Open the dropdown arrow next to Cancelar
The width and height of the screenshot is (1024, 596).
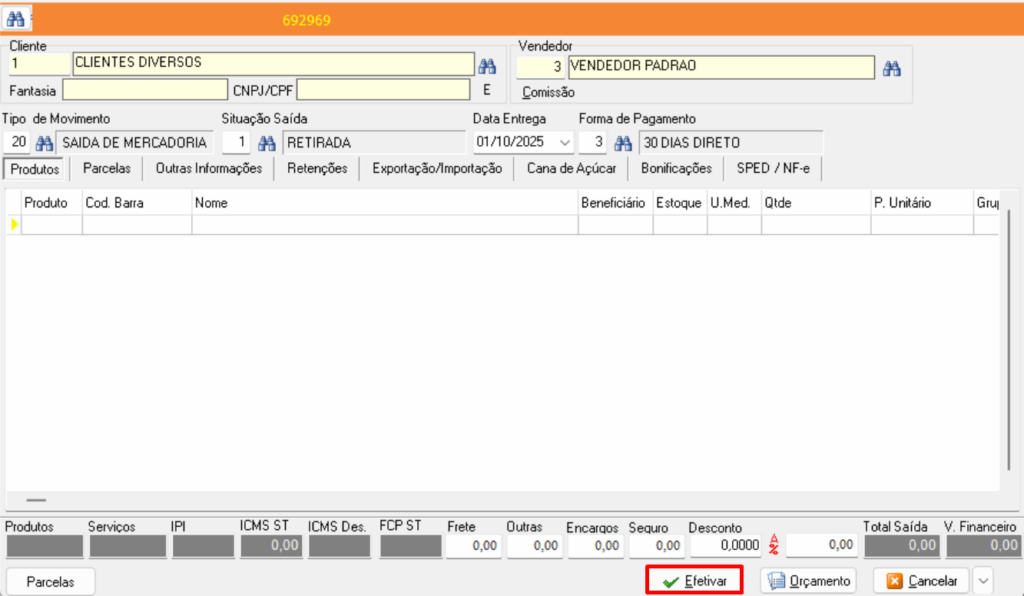coord(983,580)
